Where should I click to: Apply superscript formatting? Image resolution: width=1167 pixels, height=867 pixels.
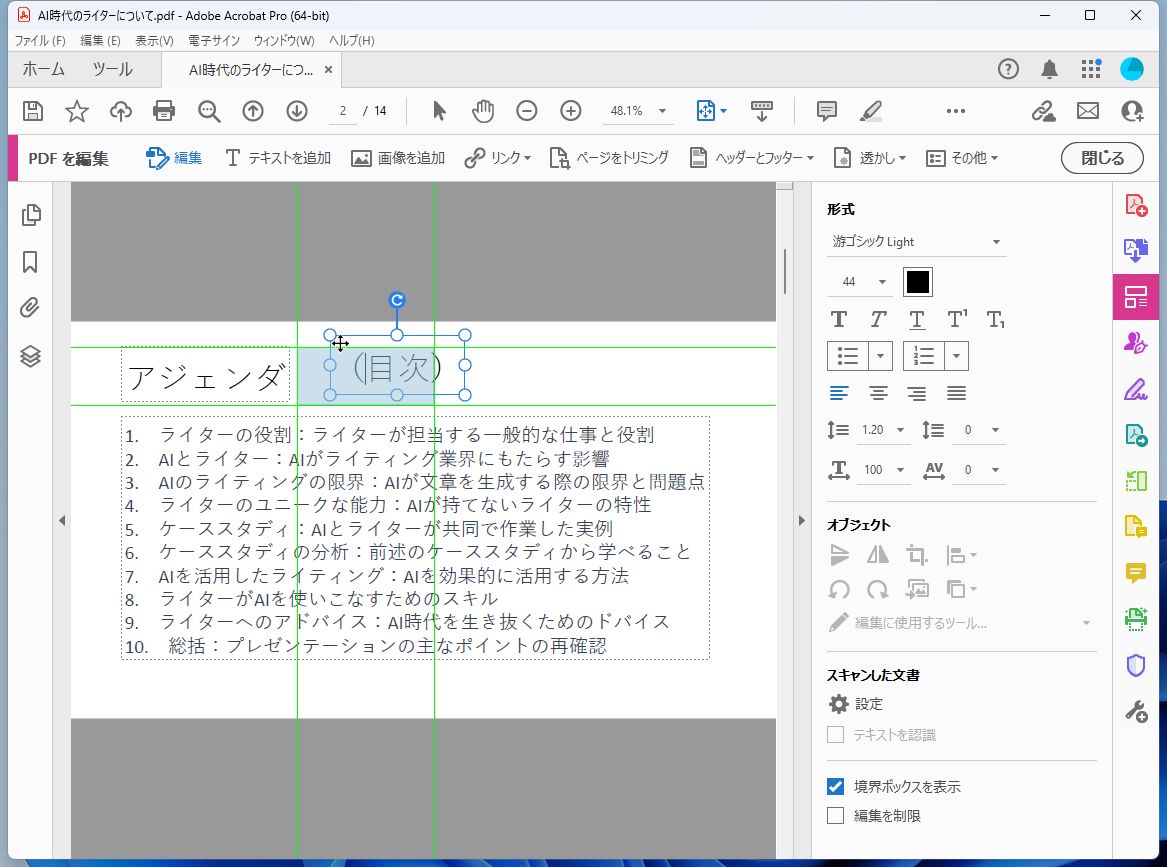956,318
